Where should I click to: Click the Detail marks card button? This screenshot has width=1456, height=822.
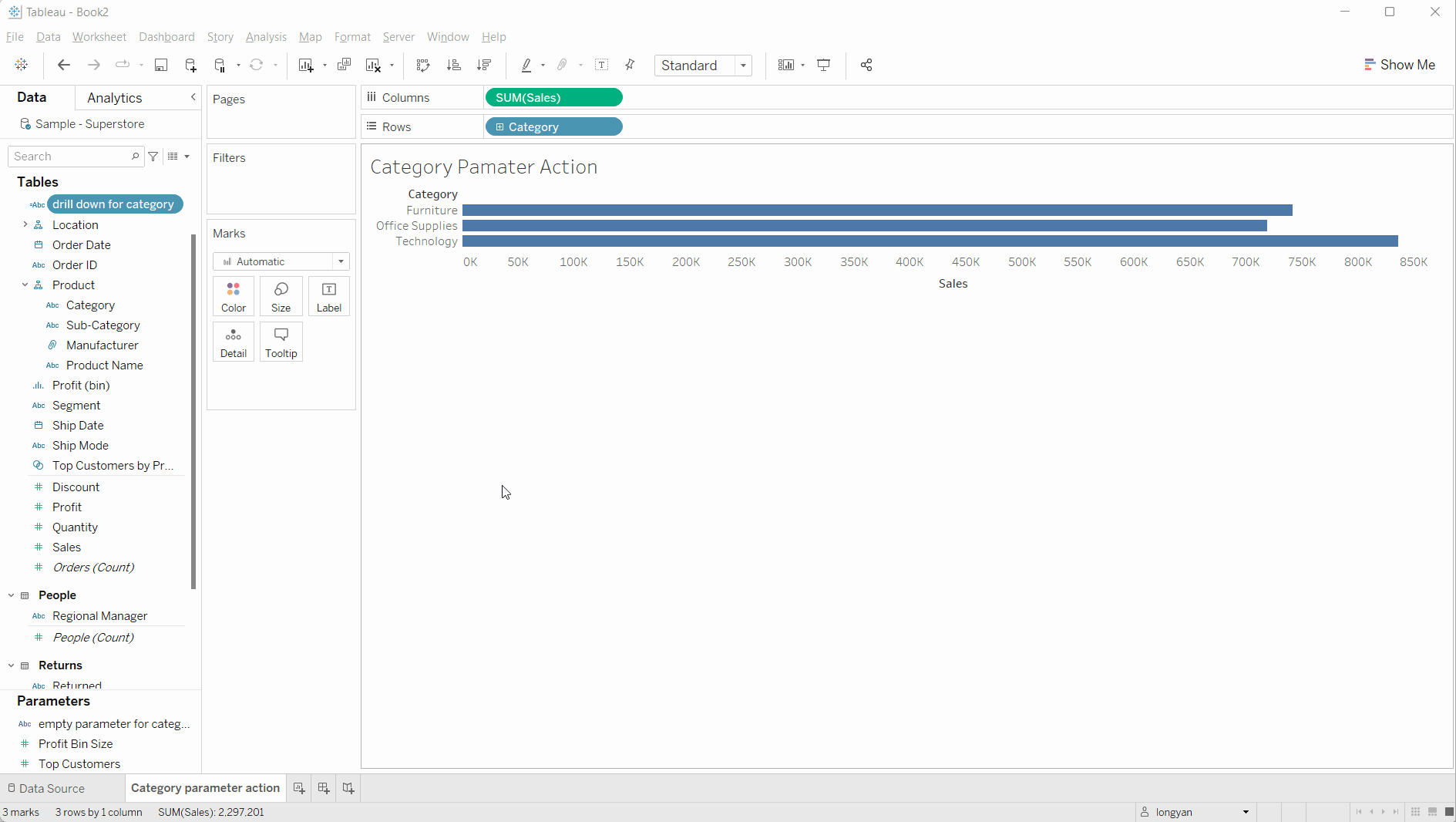[234, 342]
